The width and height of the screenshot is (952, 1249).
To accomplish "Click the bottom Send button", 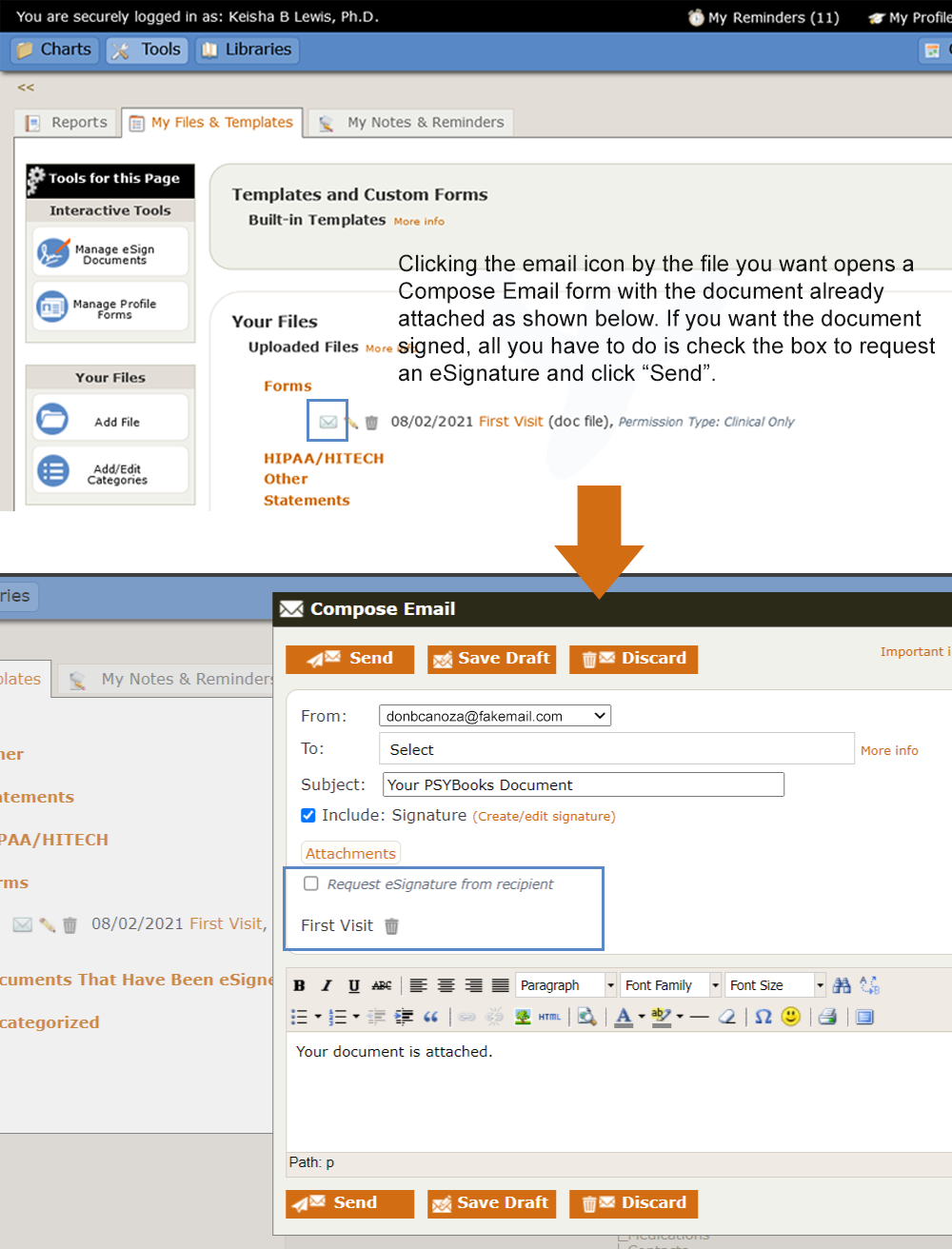I will (349, 1203).
